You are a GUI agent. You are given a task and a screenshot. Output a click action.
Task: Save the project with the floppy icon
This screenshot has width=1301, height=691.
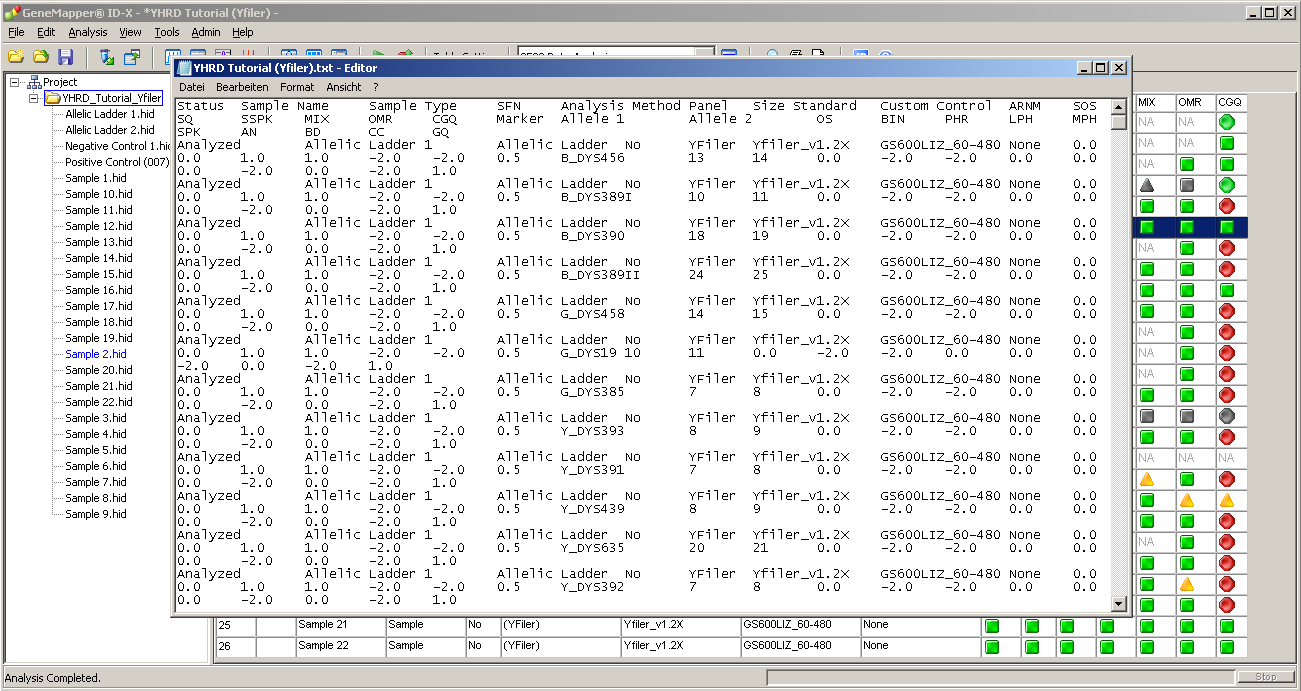[66, 57]
